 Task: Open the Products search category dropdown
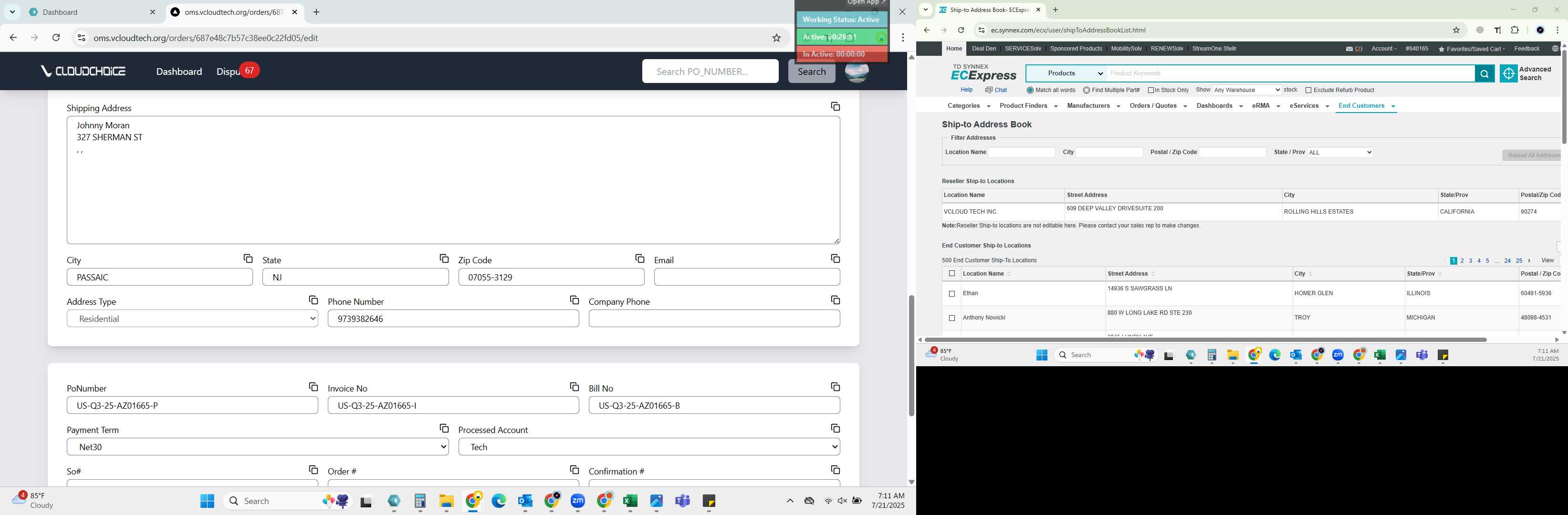pos(1066,73)
